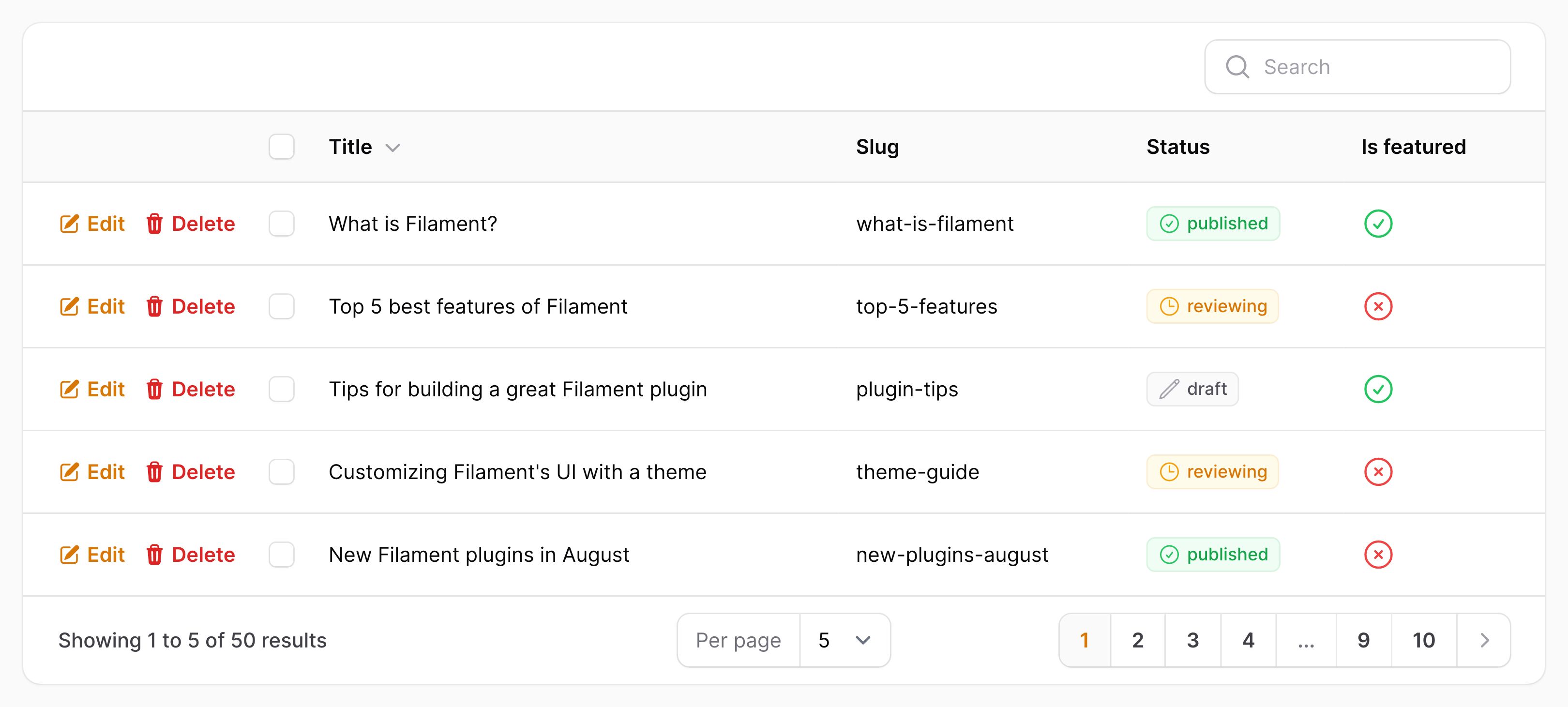Click the published badge check icon for new-plugins-august
Image resolution: width=1568 pixels, height=707 pixels.
(1169, 554)
